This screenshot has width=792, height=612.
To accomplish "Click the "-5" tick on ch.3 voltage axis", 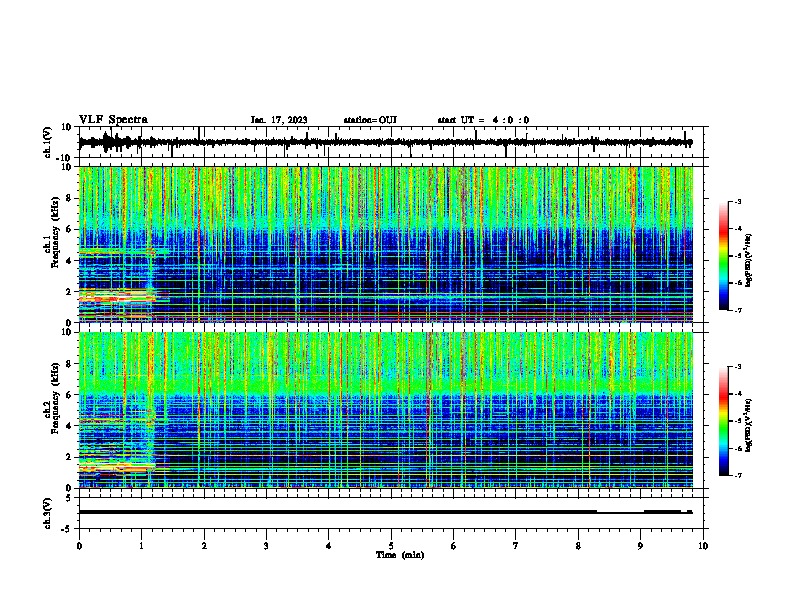I will point(67,529).
